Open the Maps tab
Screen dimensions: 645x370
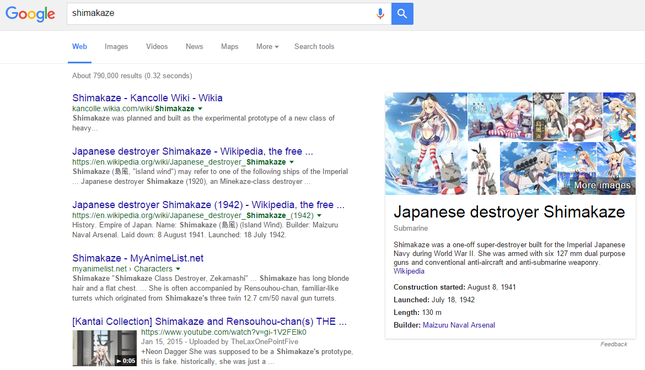pyautogui.click(x=230, y=47)
